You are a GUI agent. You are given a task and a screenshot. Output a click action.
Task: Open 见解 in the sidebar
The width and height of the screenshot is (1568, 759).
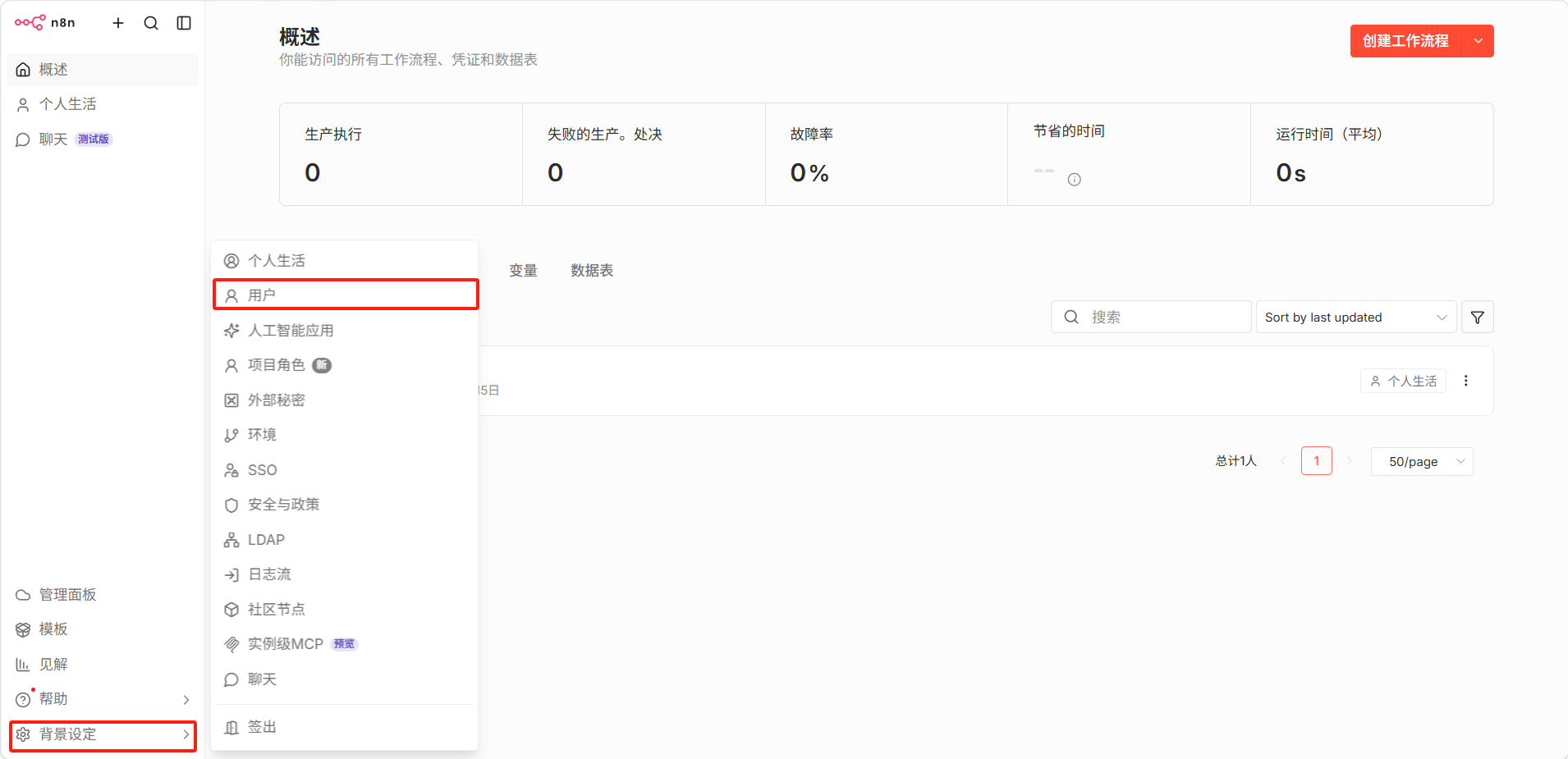coord(103,665)
